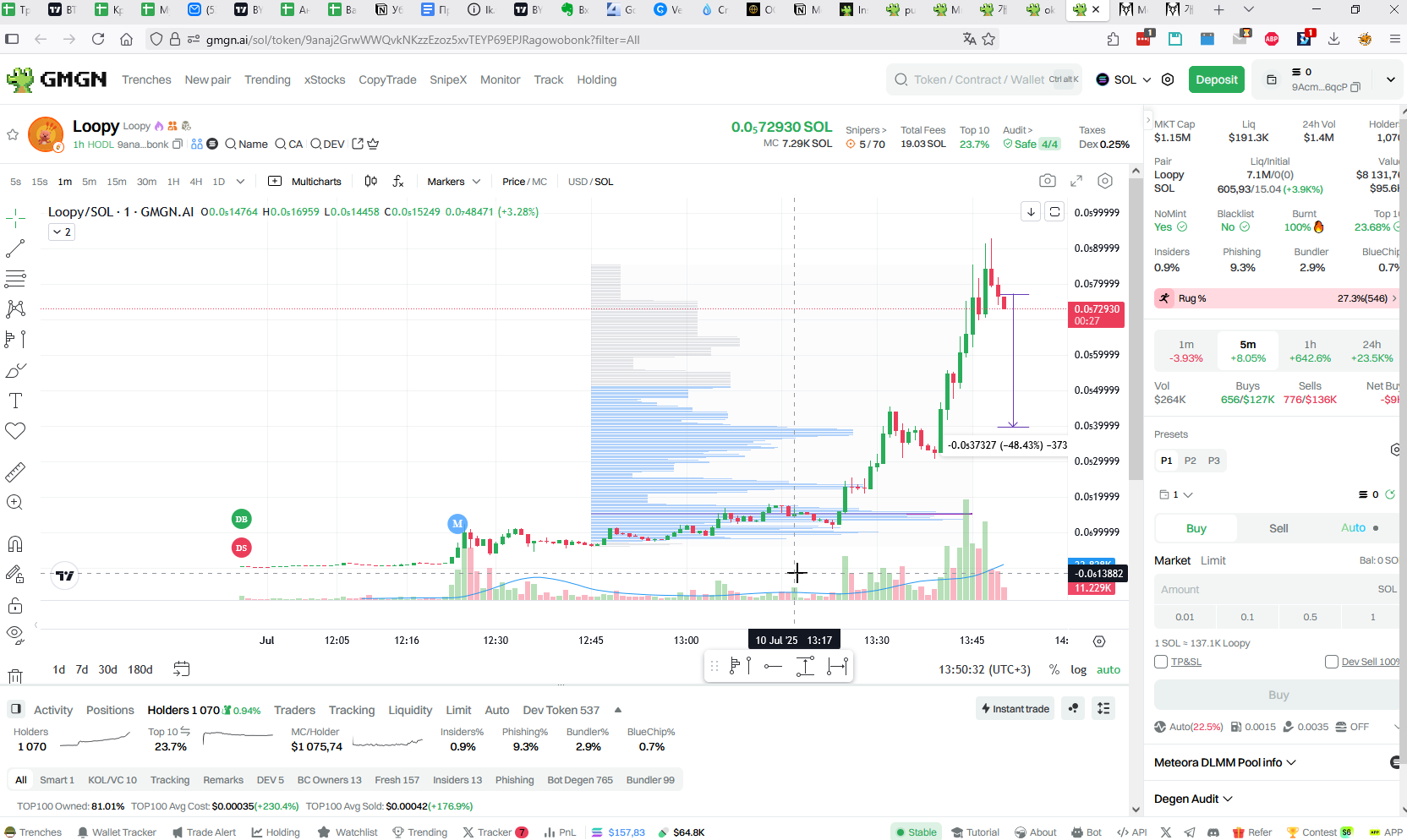Open the Fibonacci retracement tools
The height and width of the screenshot is (840, 1407).
(x=15, y=278)
